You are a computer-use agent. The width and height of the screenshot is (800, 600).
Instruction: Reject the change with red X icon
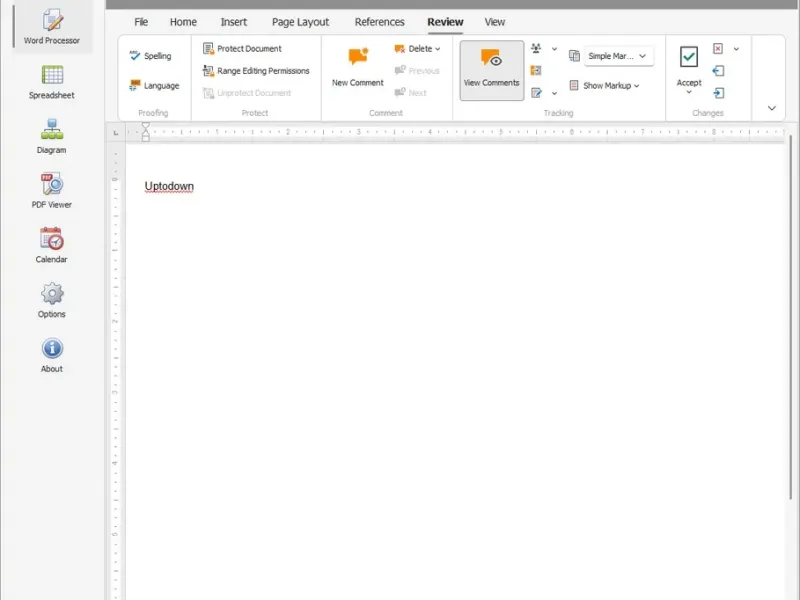click(718, 48)
